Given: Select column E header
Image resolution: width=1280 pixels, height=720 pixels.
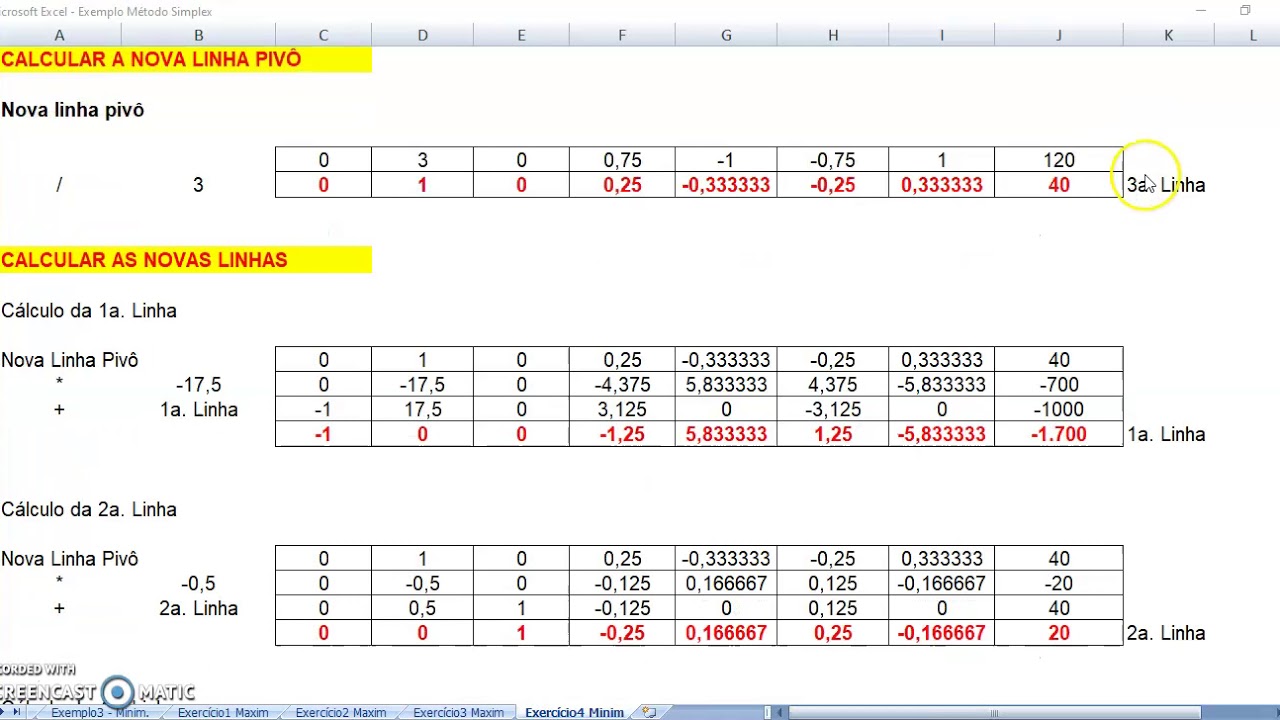Looking at the screenshot, I should [521, 35].
